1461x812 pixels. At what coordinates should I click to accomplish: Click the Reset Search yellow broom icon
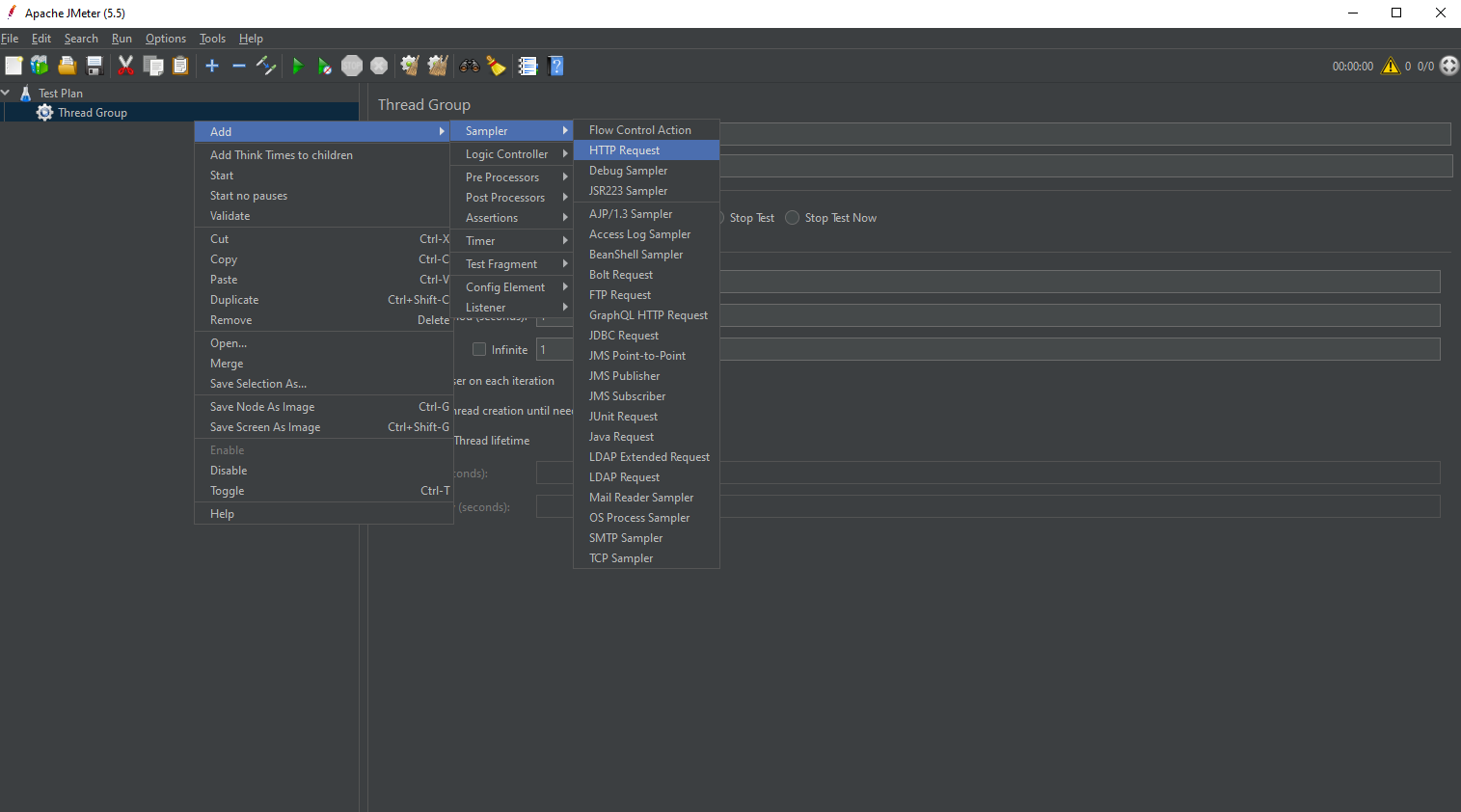[x=496, y=66]
